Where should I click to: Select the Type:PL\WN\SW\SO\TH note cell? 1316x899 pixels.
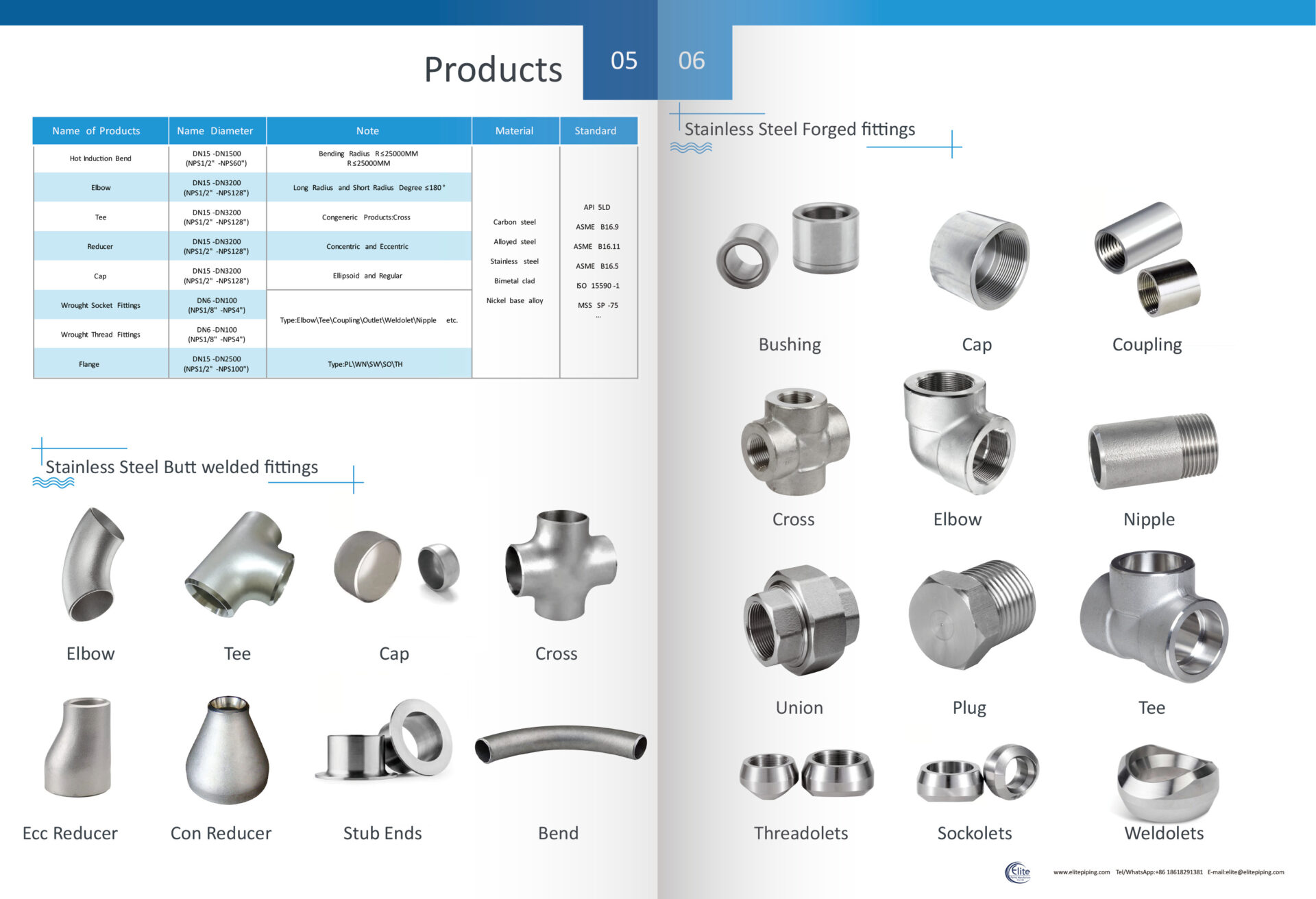click(x=369, y=363)
